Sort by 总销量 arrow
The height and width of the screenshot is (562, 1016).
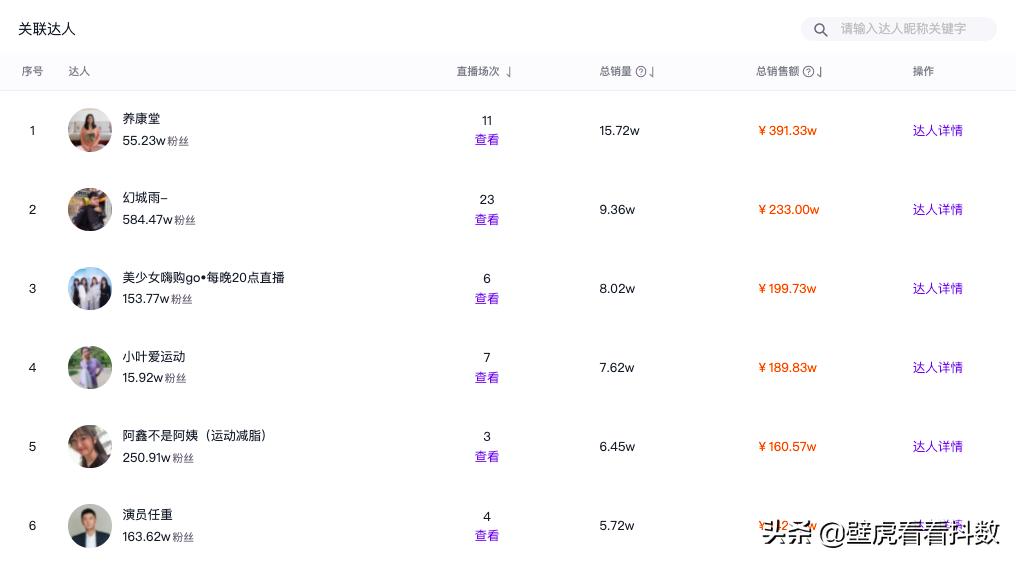pos(652,71)
